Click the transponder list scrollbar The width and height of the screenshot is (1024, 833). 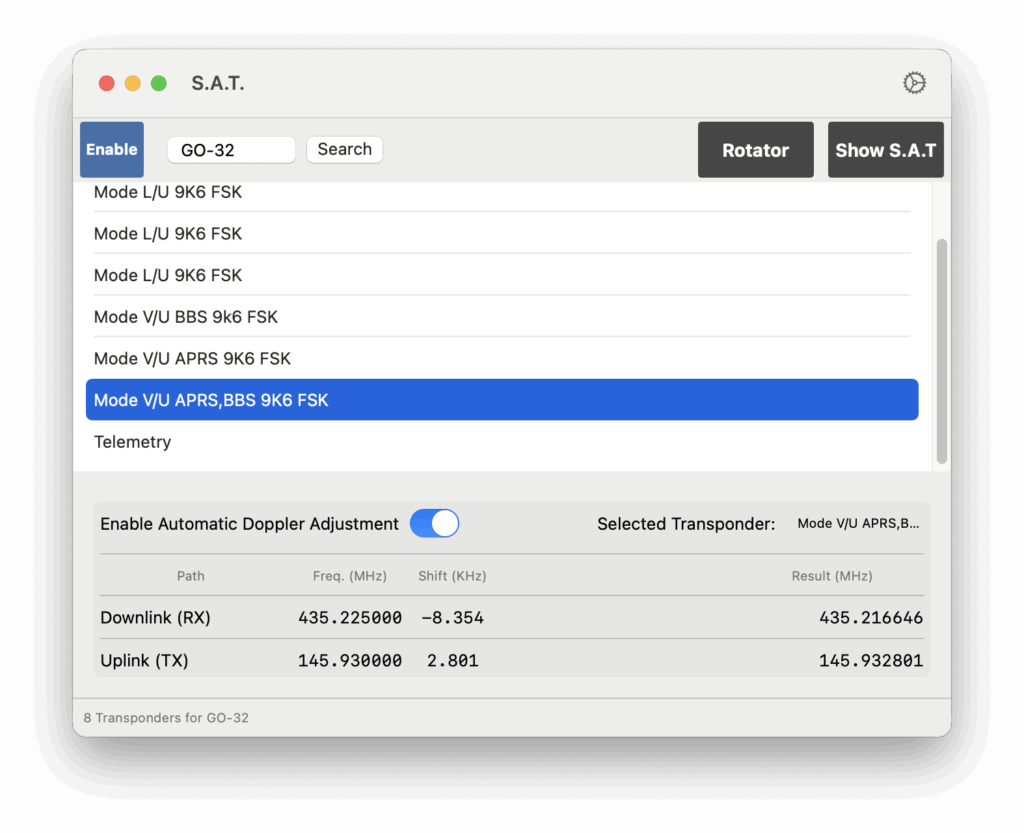pyautogui.click(x=942, y=351)
